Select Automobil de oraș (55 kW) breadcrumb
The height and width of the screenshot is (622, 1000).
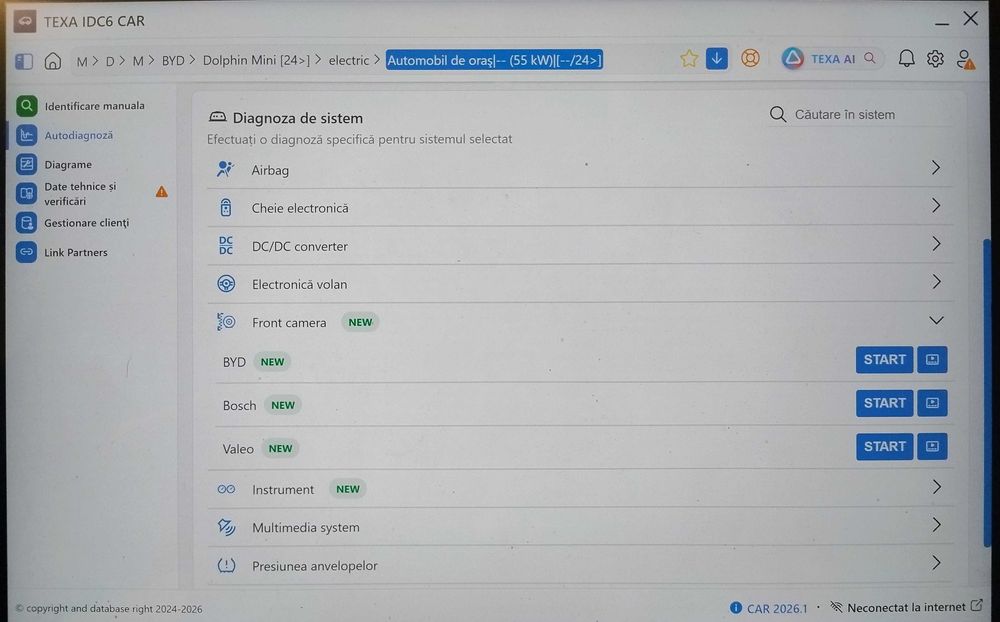[x=494, y=60]
